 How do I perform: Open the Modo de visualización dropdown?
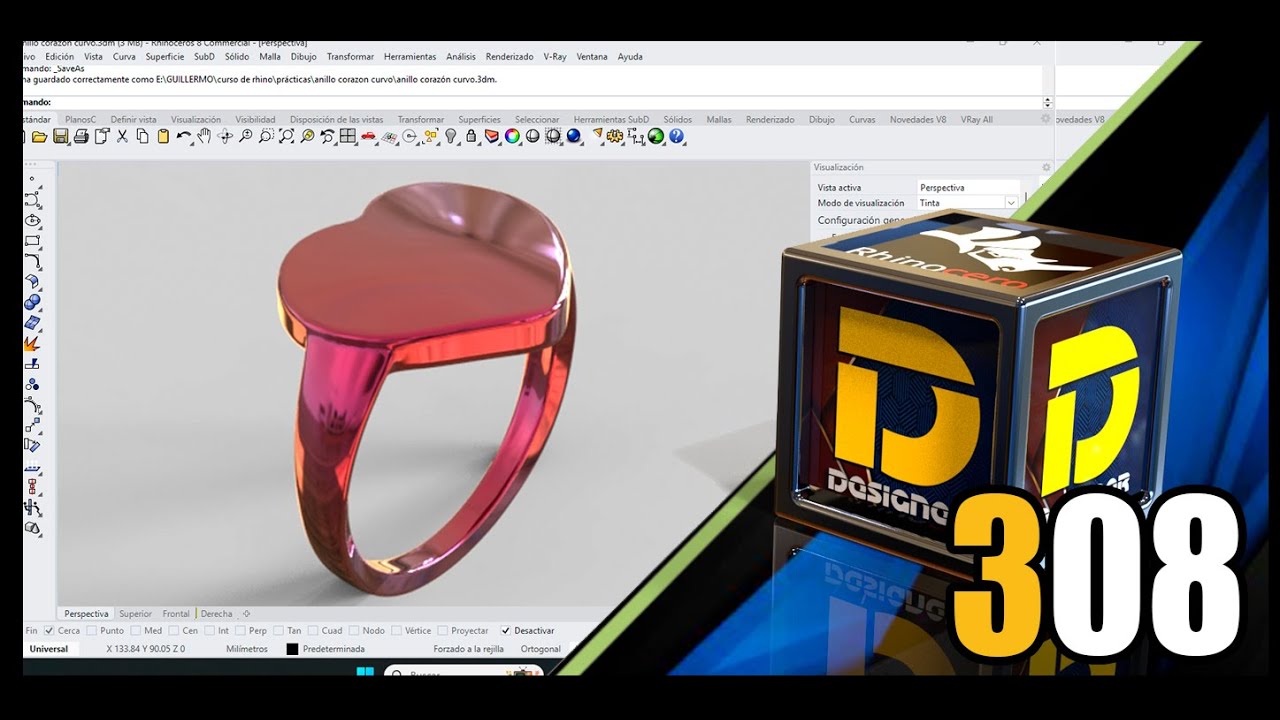1011,203
